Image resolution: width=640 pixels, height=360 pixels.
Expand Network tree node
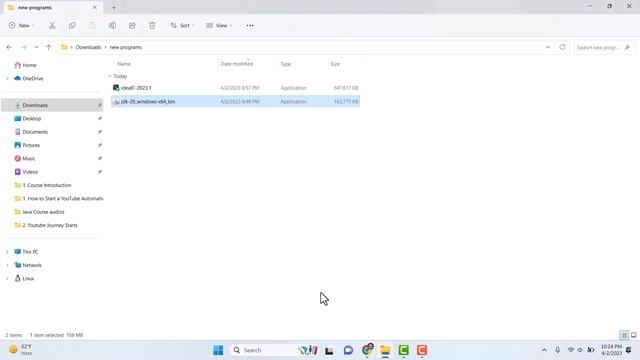[7, 265]
